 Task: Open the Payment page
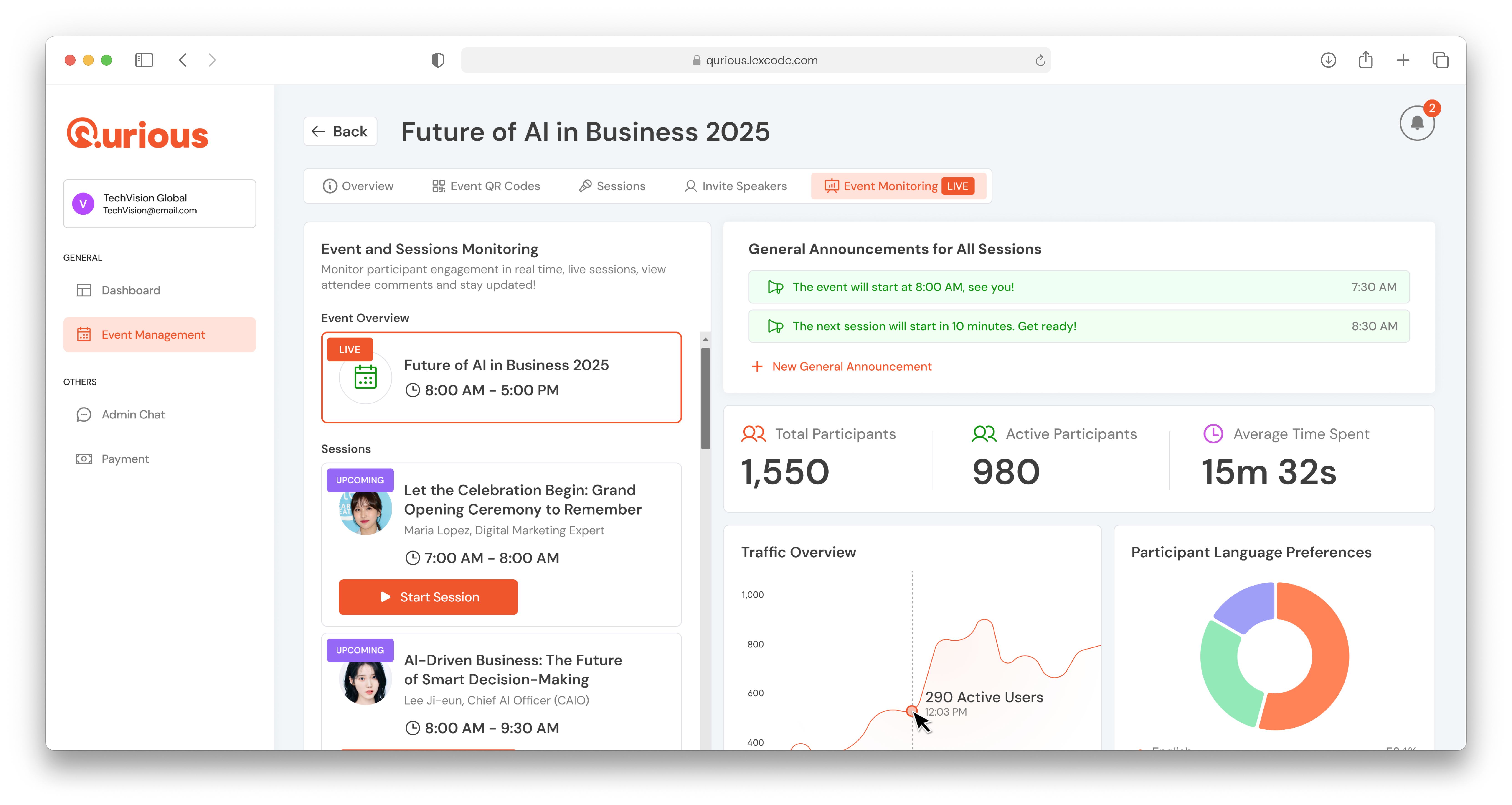pyautogui.click(x=160, y=459)
